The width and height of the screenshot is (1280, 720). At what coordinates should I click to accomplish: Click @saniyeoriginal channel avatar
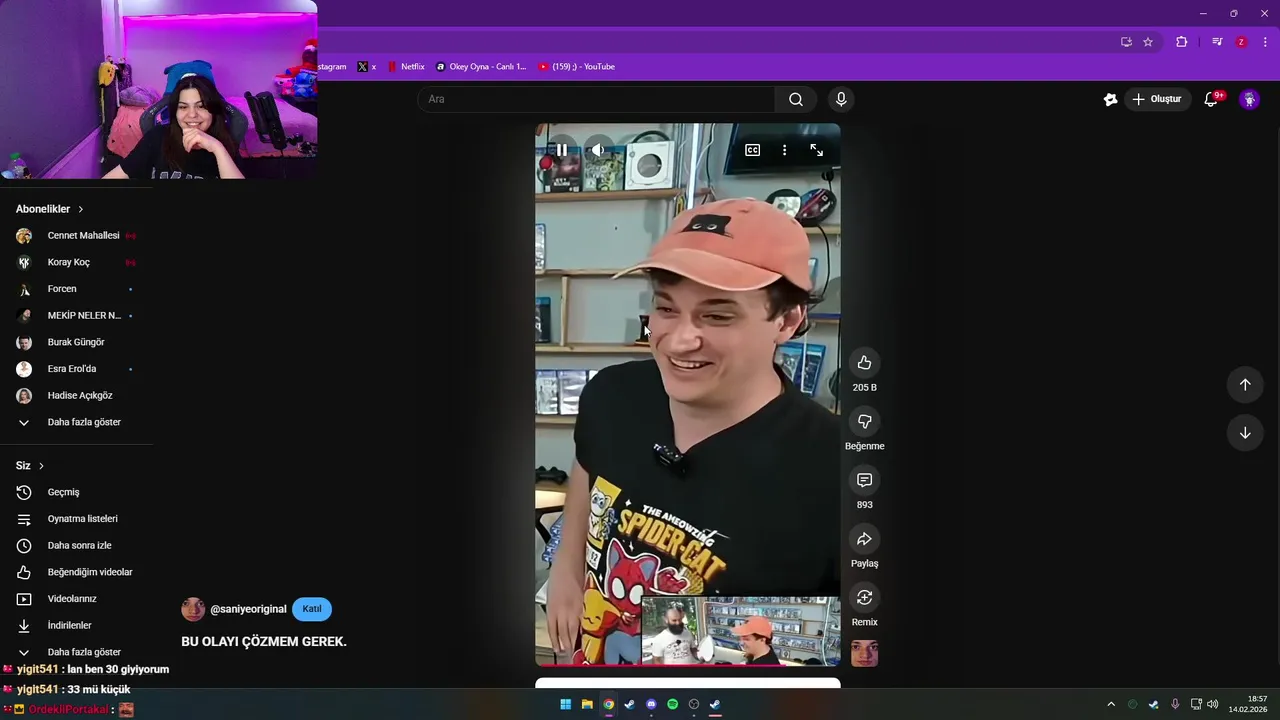click(193, 609)
